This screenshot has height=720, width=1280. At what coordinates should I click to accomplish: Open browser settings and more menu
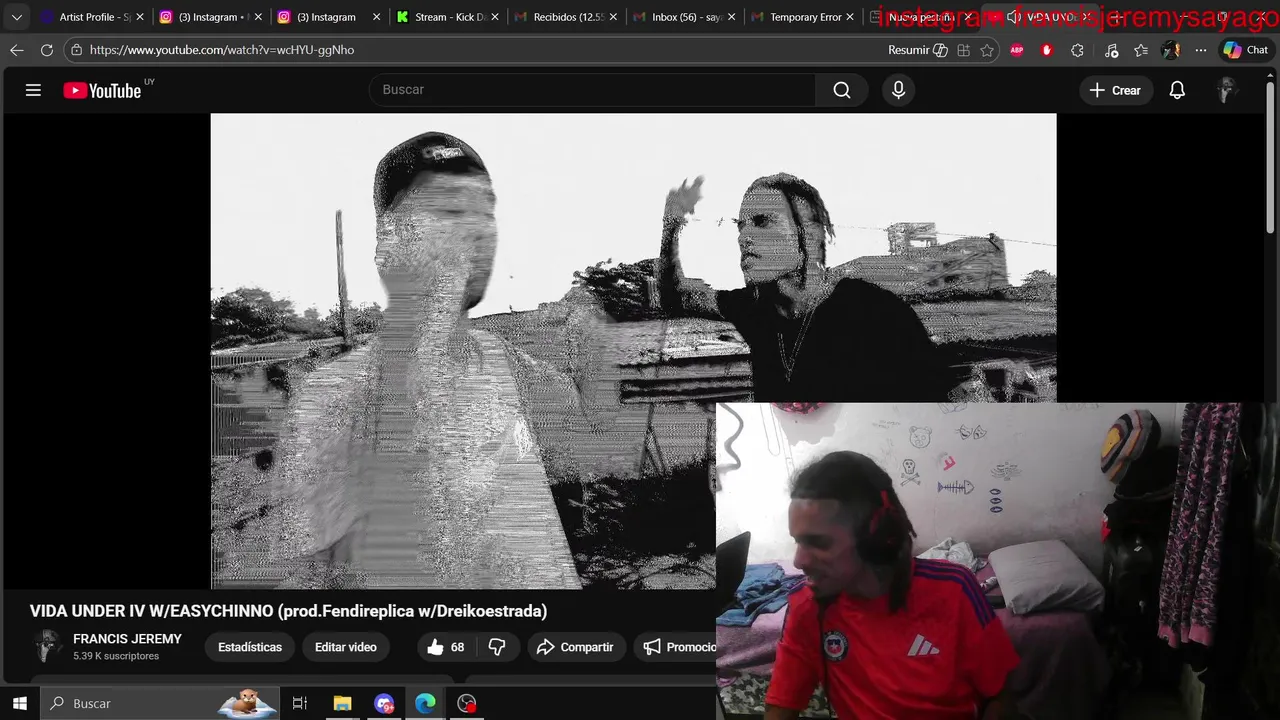pyautogui.click(x=1201, y=50)
